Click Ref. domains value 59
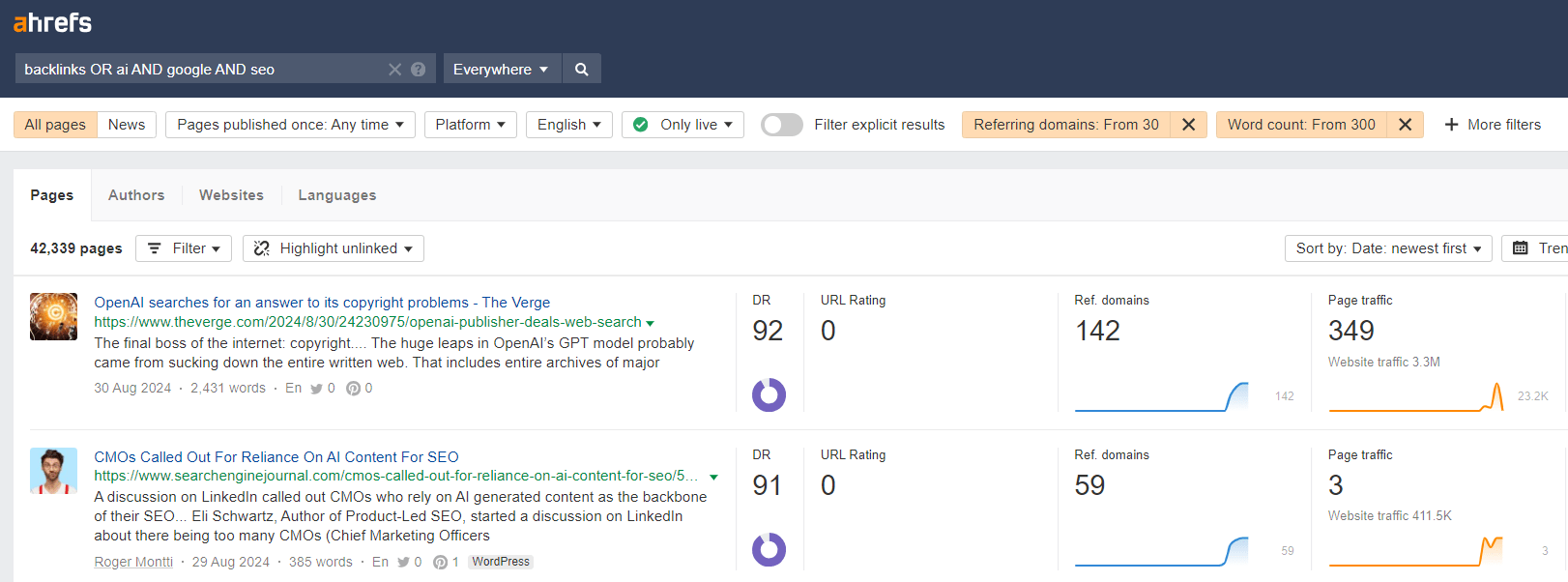This screenshot has width=1568, height=582. point(1089,485)
